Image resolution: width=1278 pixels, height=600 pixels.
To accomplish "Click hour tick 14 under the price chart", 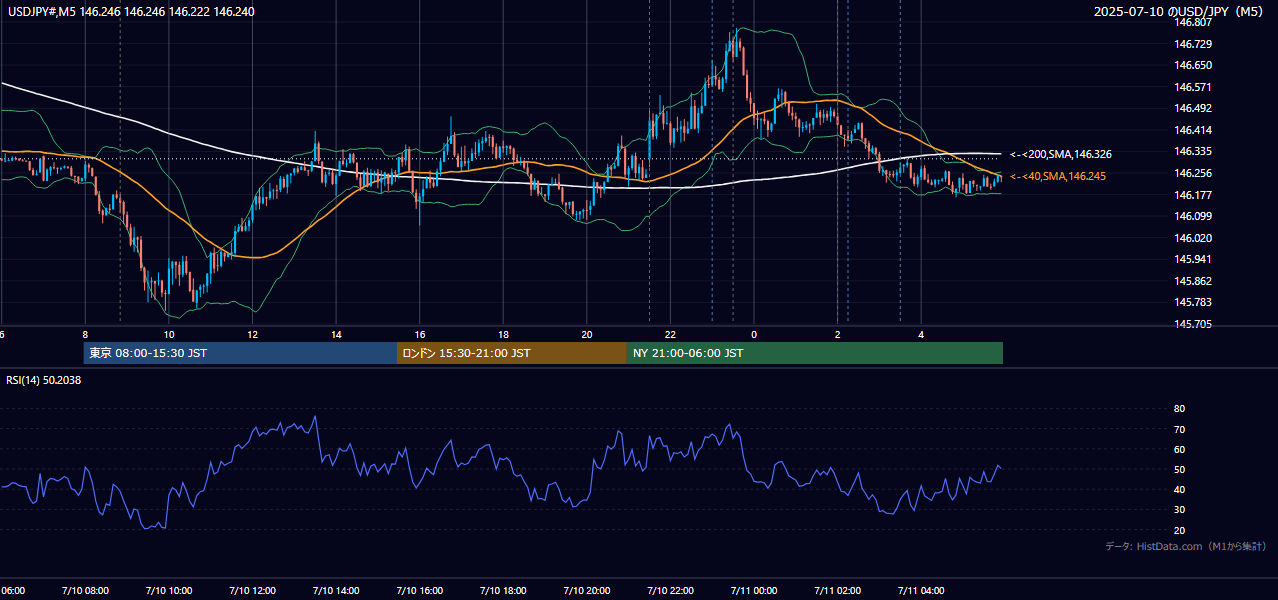I will 336,334.
